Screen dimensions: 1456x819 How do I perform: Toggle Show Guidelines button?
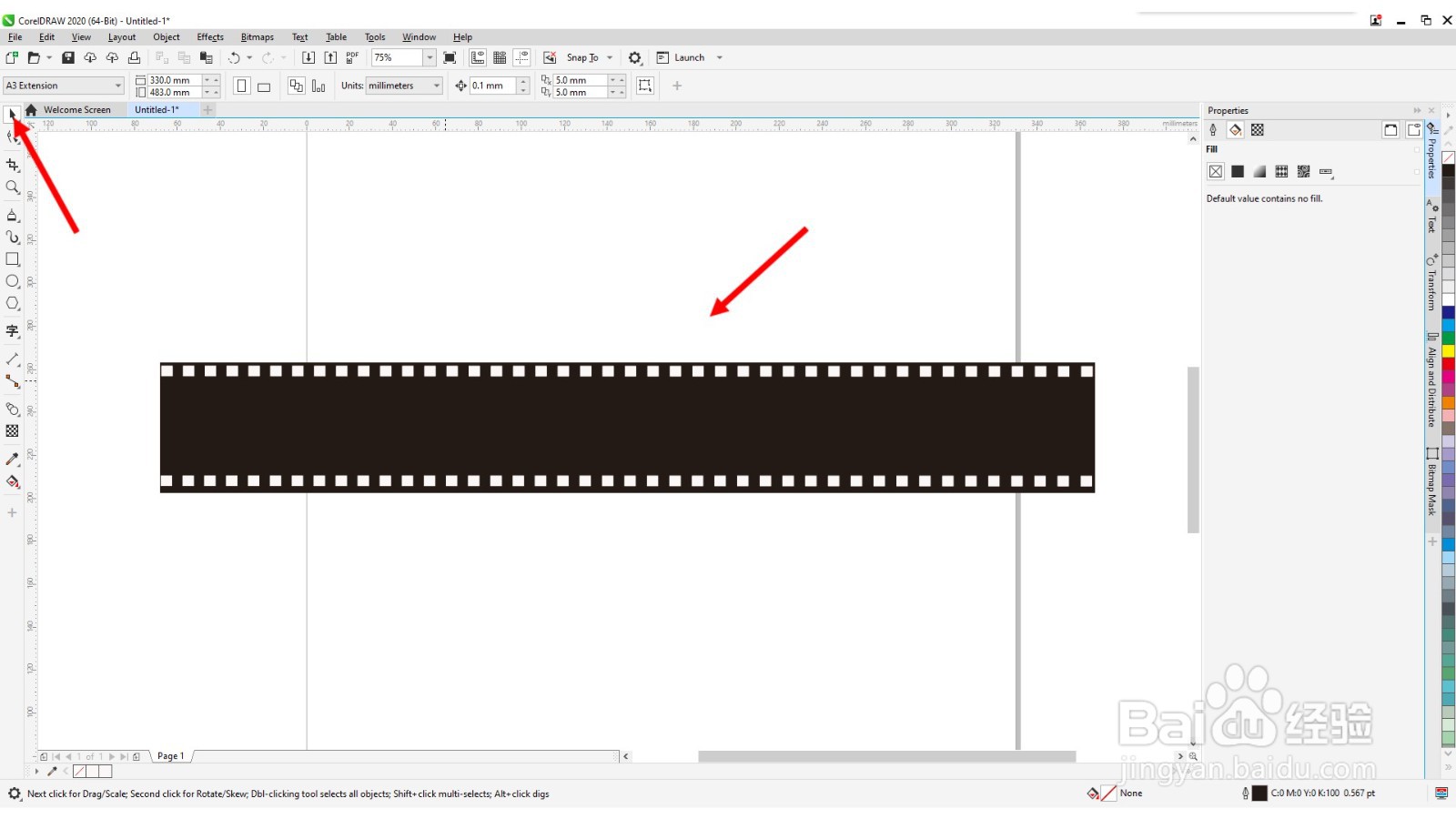point(521,57)
